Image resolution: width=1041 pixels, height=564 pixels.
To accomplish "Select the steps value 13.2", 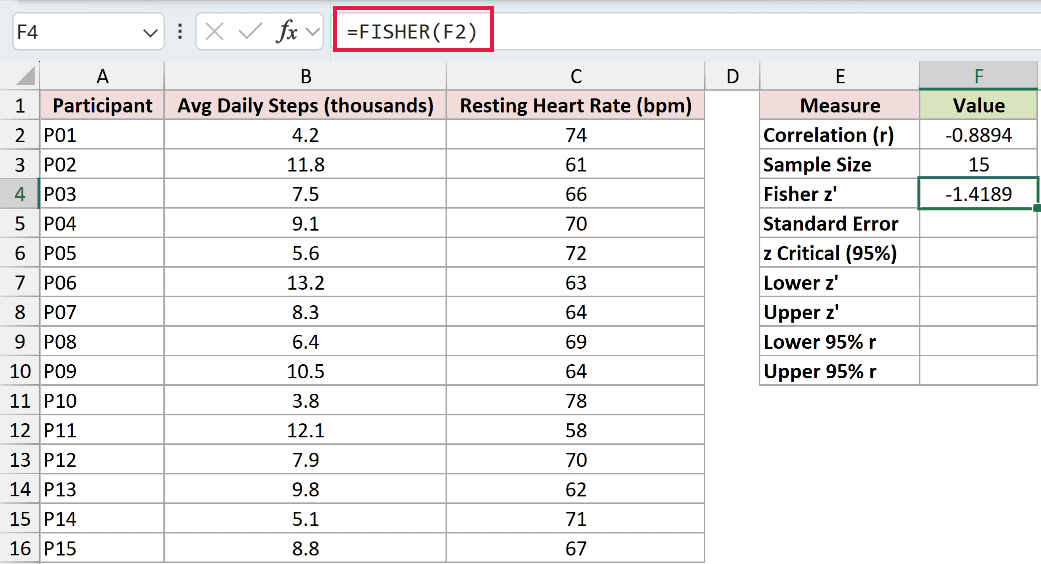I will pyautogui.click(x=305, y=283).
